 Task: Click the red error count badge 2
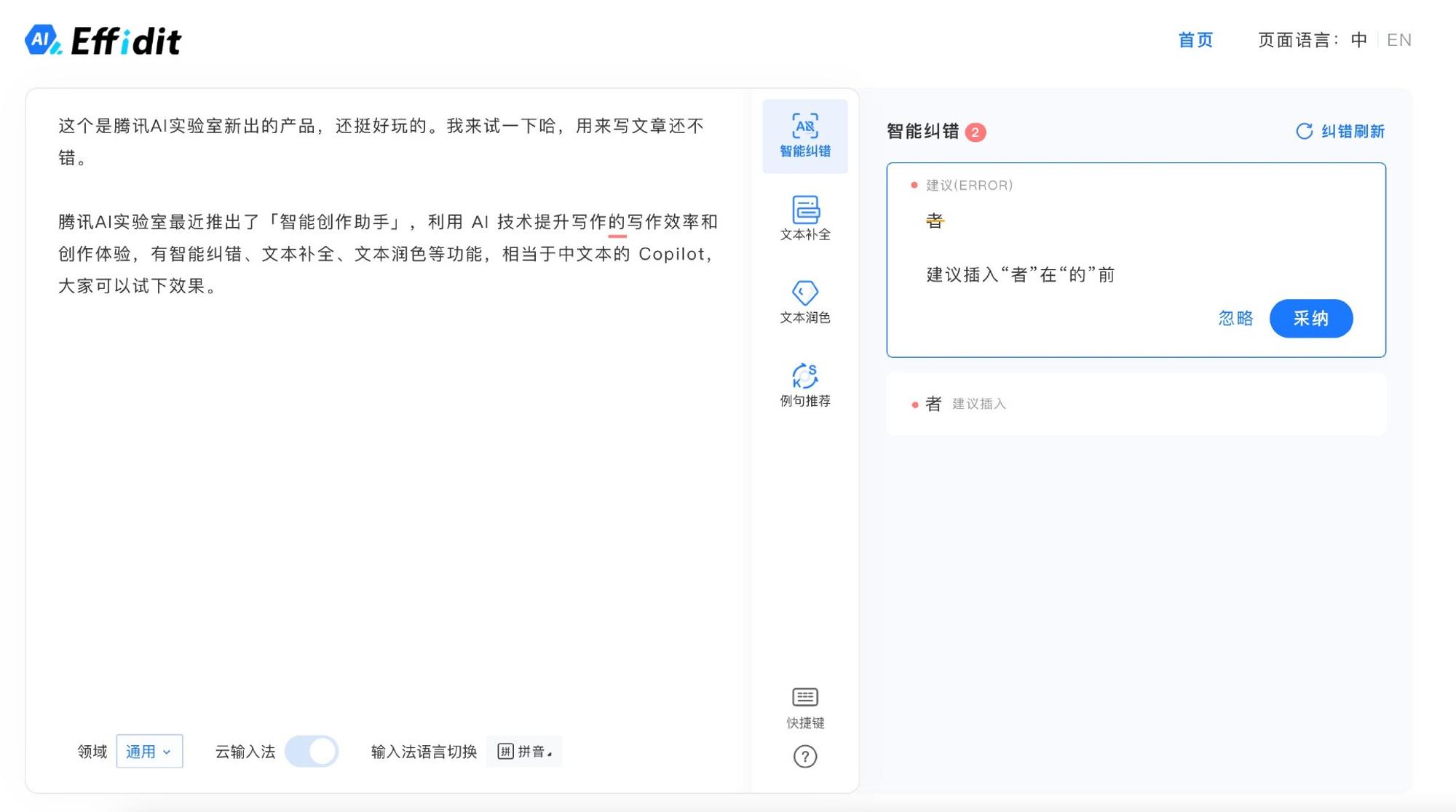[x=975, y=132]
